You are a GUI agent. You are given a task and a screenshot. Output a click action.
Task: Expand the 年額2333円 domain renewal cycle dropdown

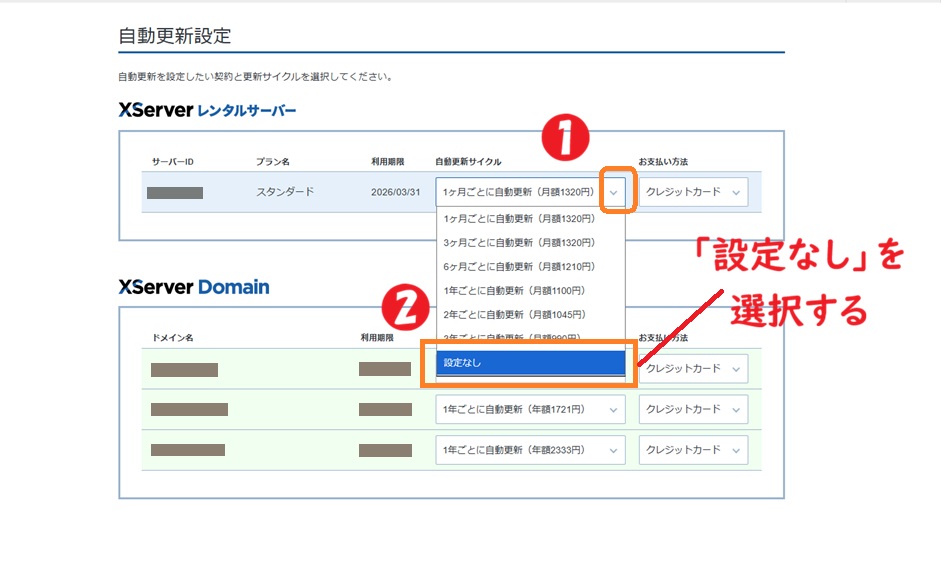(x=530, y=450)
